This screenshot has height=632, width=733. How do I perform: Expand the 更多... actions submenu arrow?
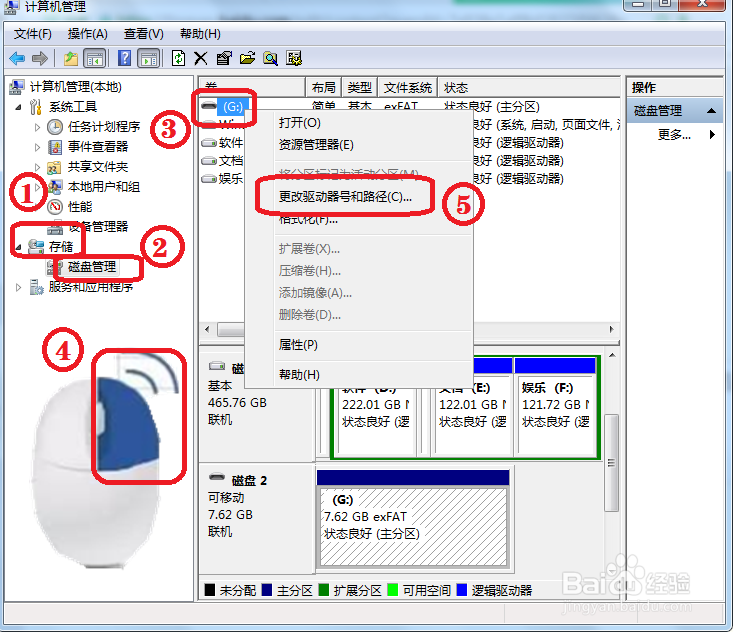click(x=712, y=135)
